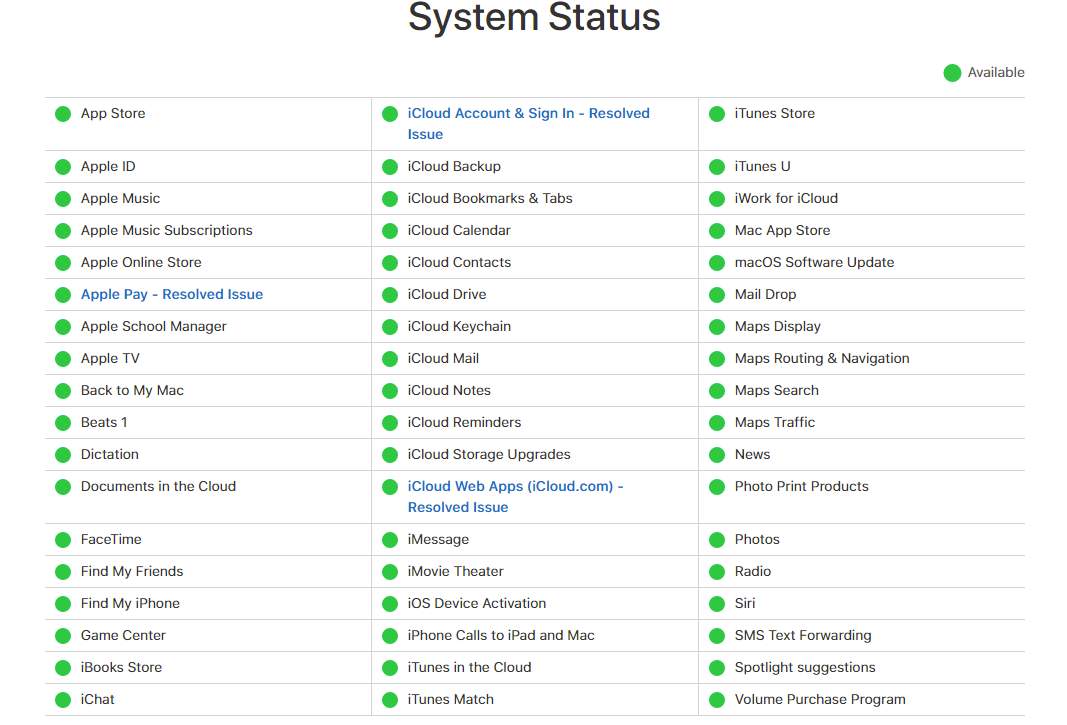Click the status dot next to iCloud Mail
The image size is (1067, 725).
click(x=390, y=359)
